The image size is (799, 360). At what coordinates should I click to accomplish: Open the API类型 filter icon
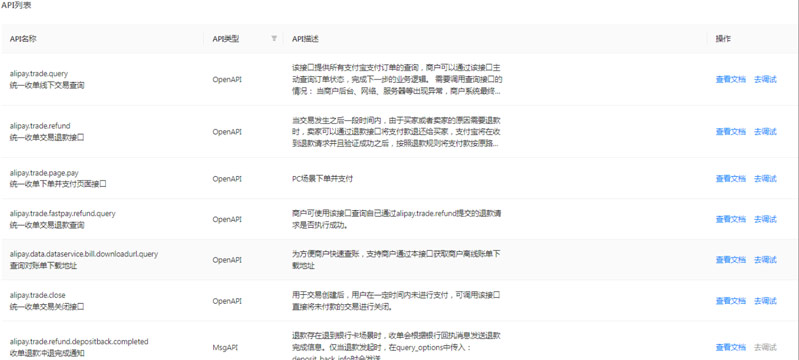pyautogui.click(x=274, y=38)
